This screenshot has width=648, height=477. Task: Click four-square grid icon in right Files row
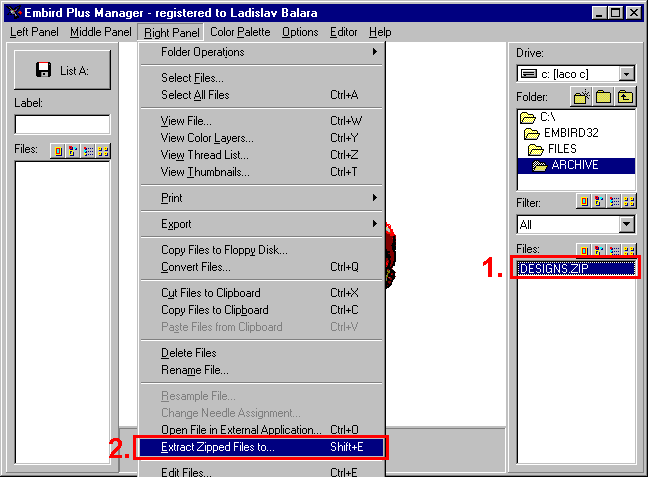pos(629,250)
